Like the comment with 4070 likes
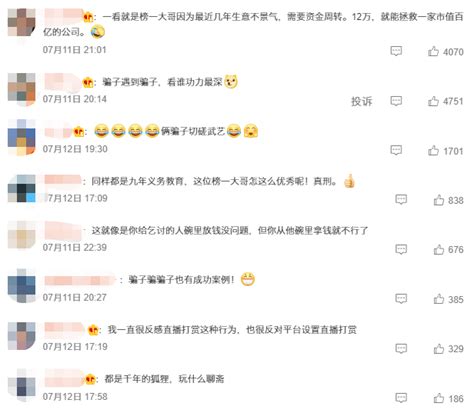Screen dimensions: 474x413 pyautogui.click(x=433, y=51)
